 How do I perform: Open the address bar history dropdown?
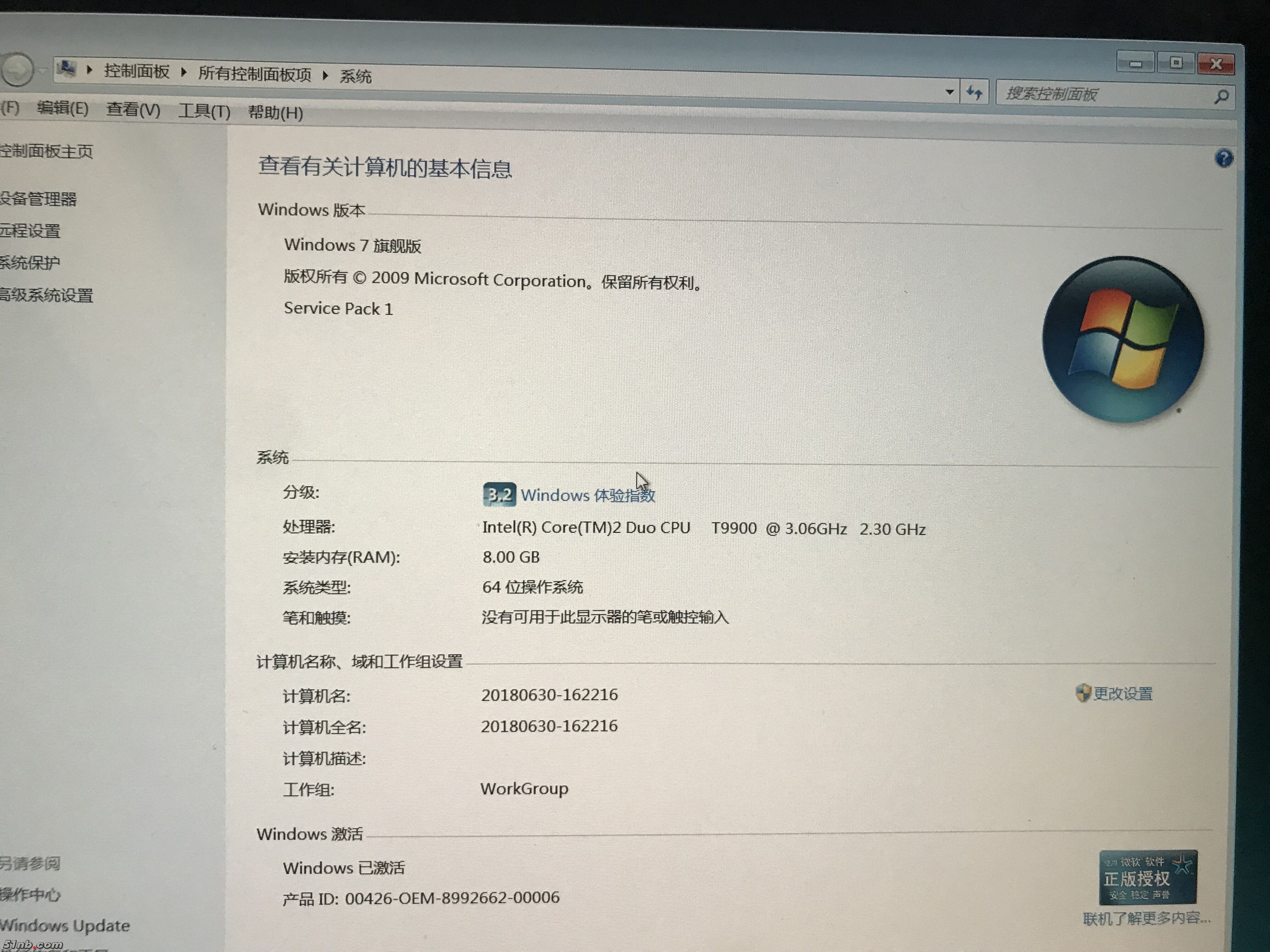[x=949, y=92]
